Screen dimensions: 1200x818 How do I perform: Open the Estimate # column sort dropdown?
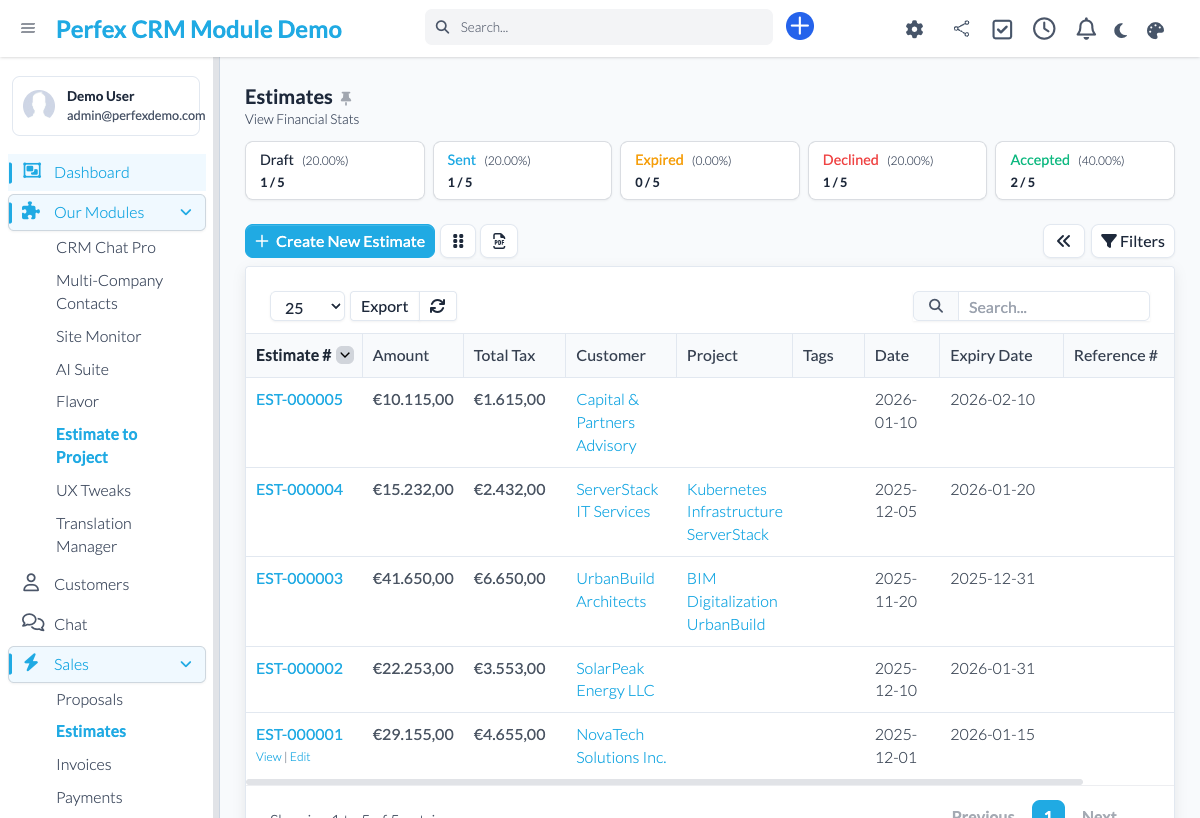point(344,355)
